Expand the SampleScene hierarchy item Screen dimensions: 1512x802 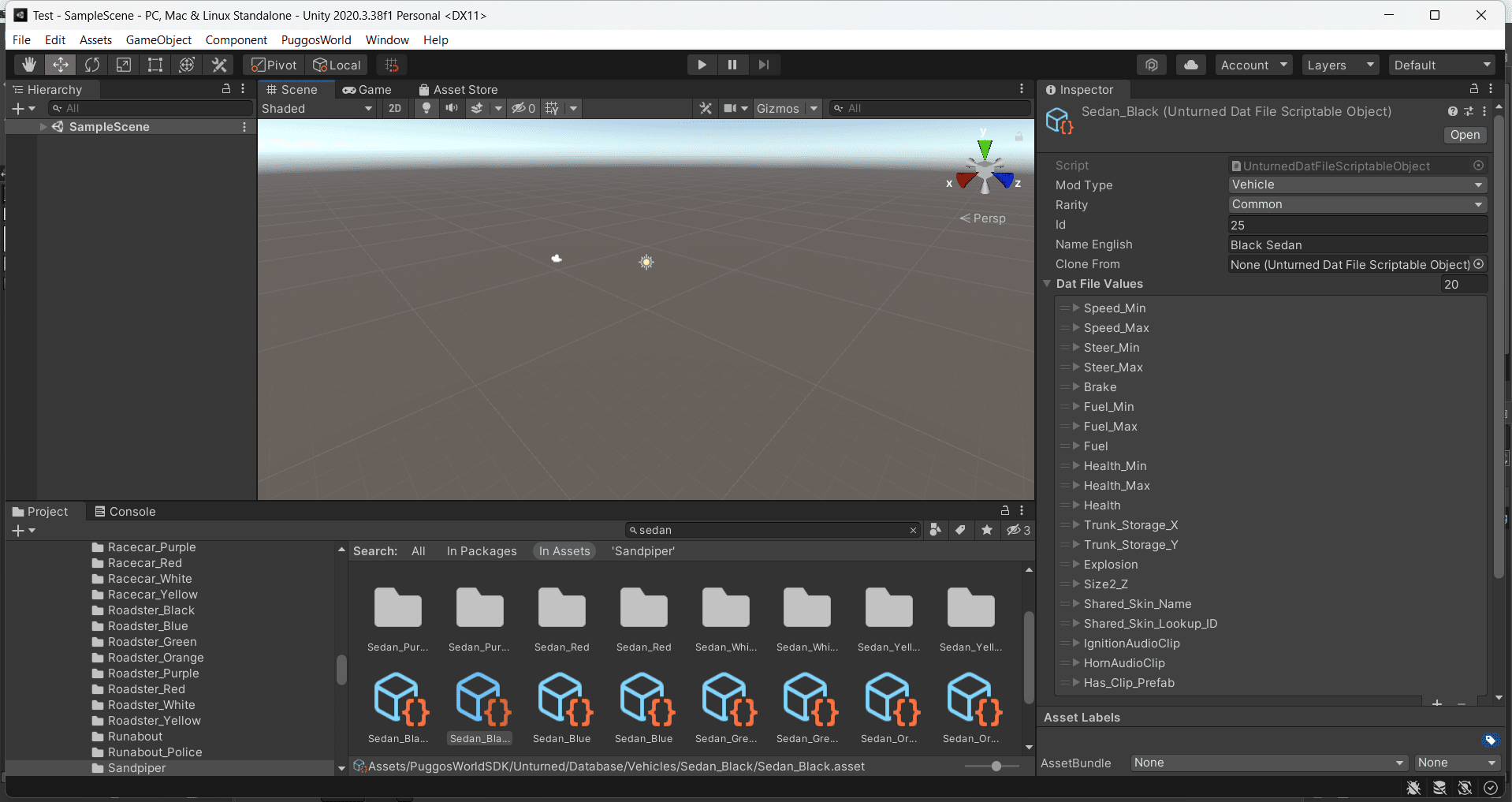tap(43, 126)
